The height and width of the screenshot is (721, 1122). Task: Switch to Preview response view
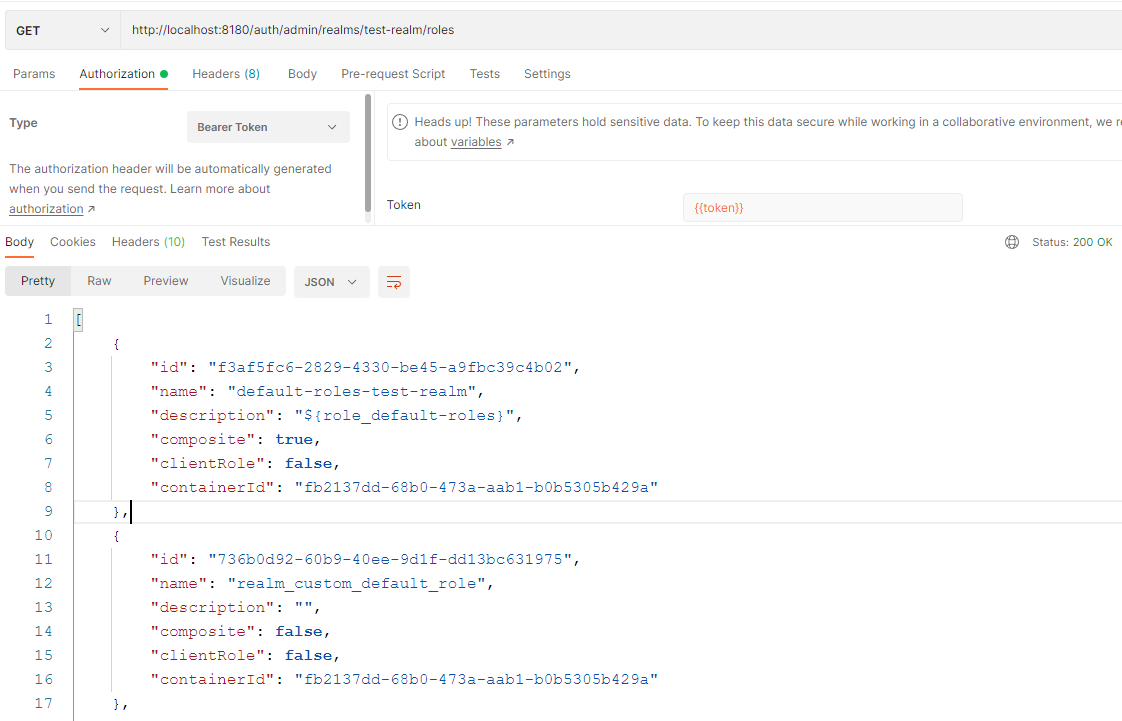[x=166, y=281]
